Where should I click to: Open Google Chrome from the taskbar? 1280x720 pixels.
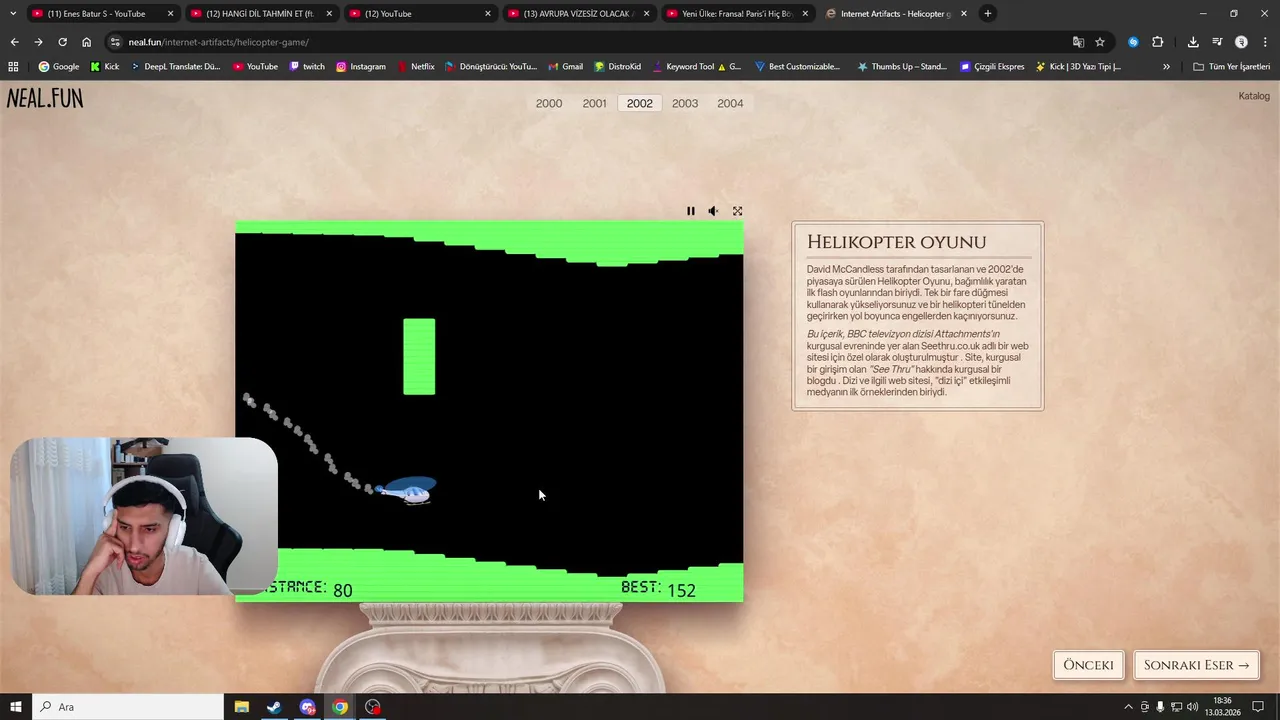click(x=340, y=707)
